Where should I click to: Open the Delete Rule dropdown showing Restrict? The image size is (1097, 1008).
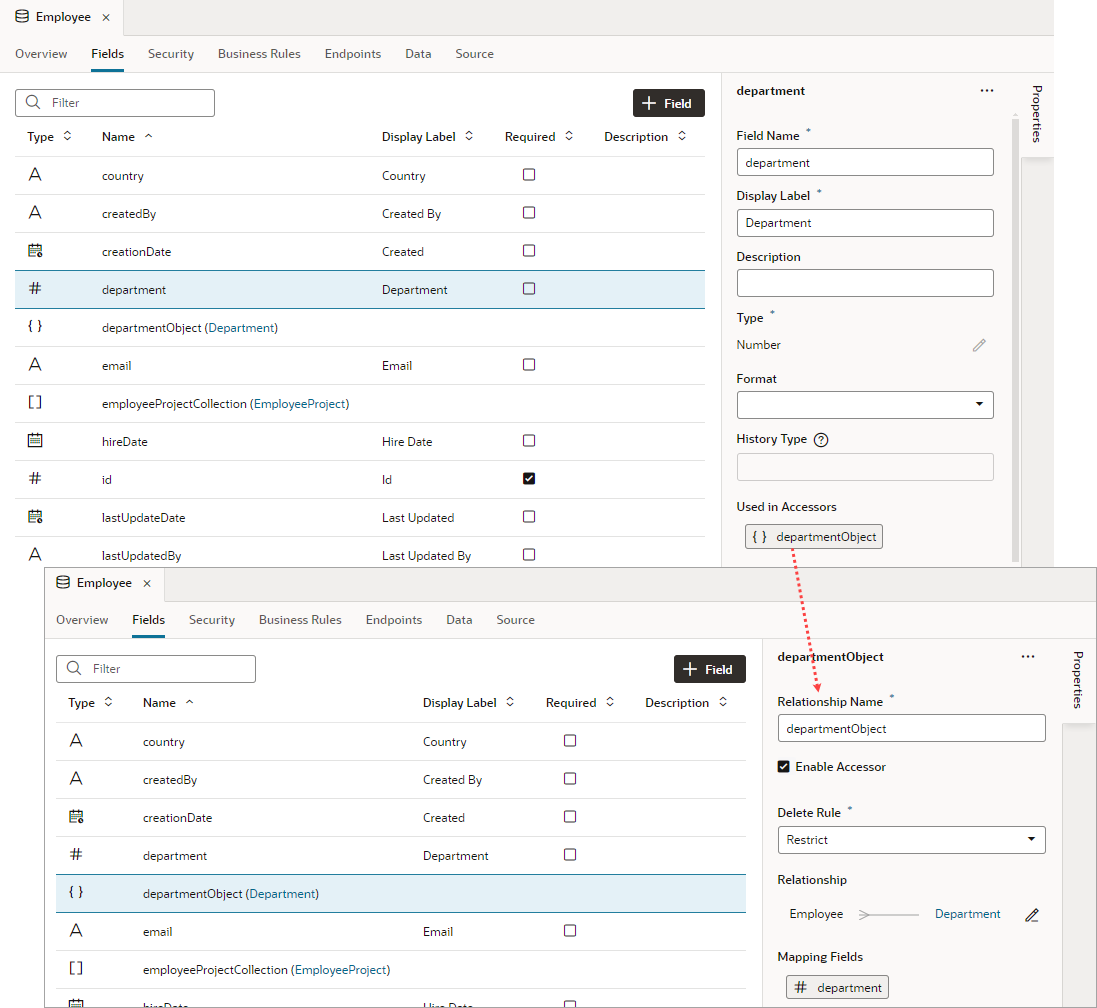(911, 840)
